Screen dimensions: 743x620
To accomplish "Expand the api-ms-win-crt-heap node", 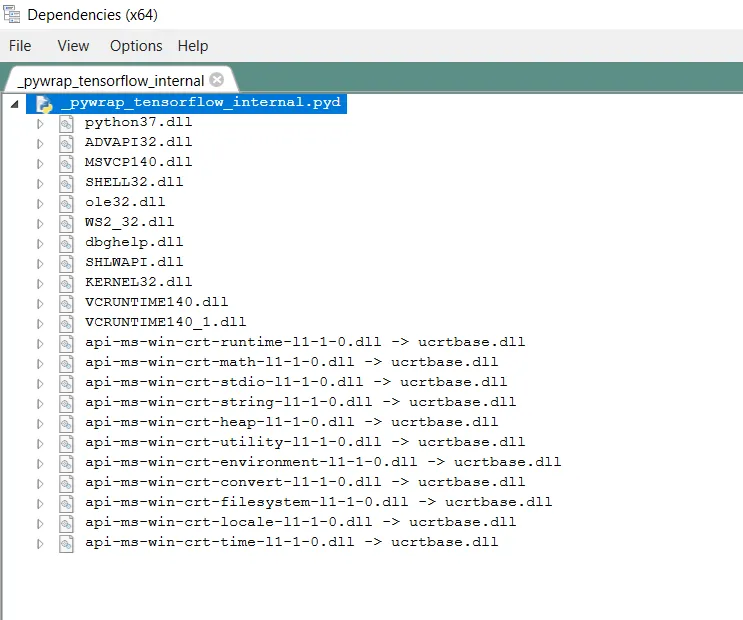I will [x=40, y=424].
